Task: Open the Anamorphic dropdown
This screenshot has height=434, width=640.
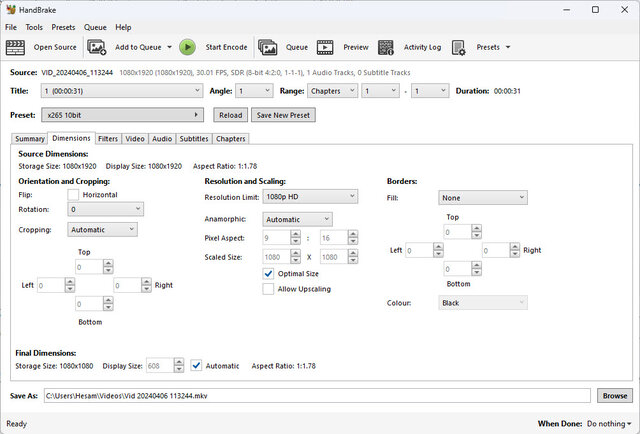Action: tap(296, 219)
